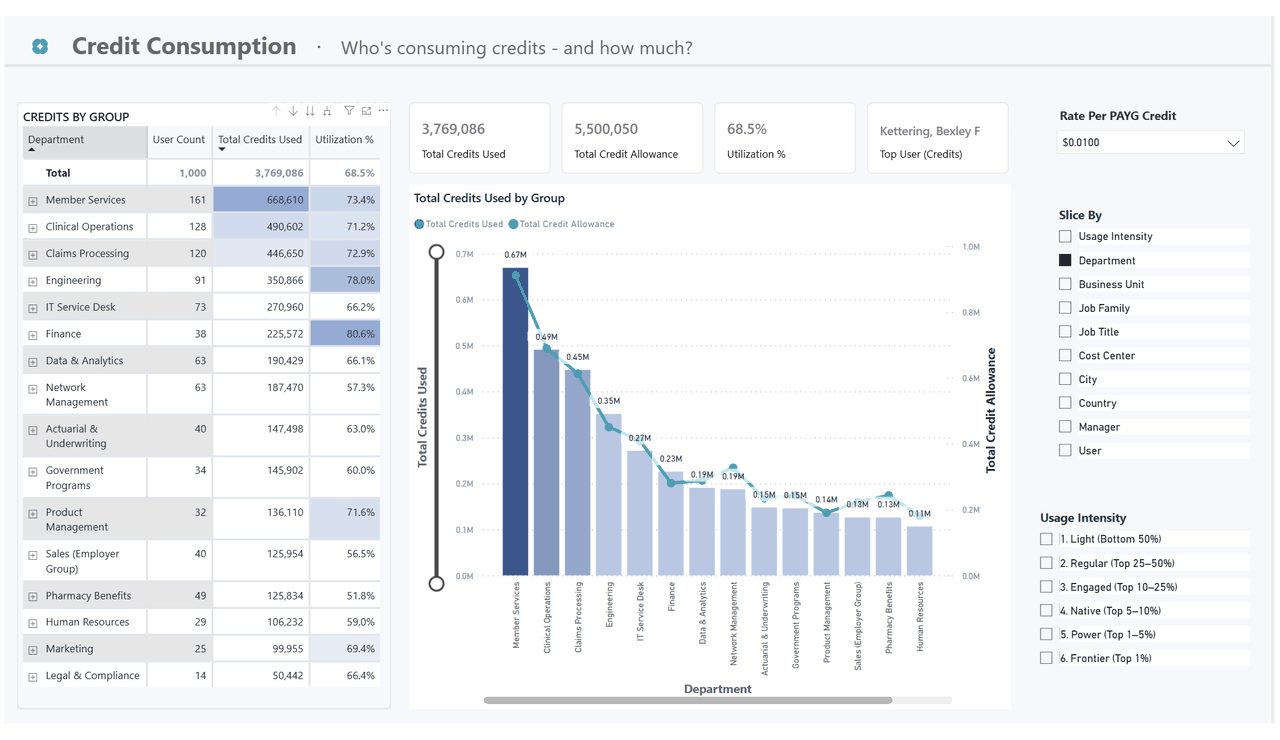Uncheck Department in Slice By

(x=1065, y=260)
